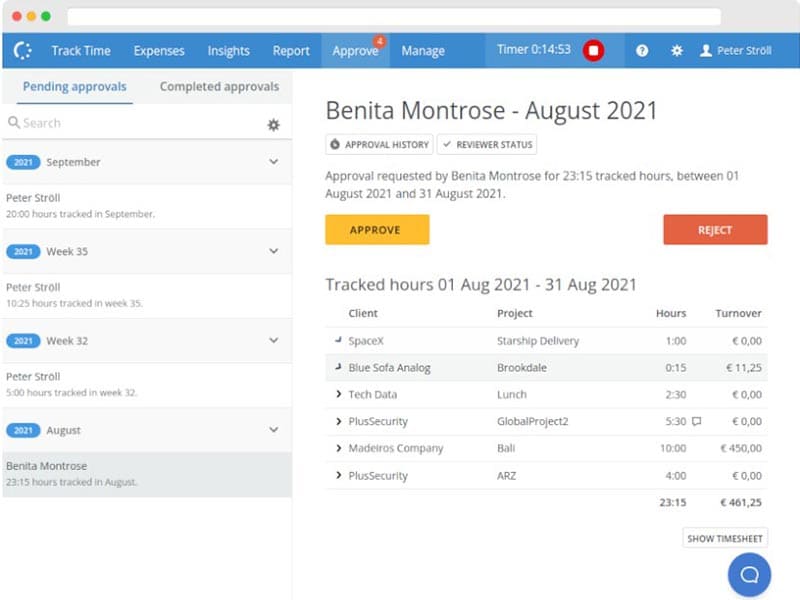Switch to Completed approvals tab
The height and width of the screenshot is (600, 800).
[x=219, y=87]
